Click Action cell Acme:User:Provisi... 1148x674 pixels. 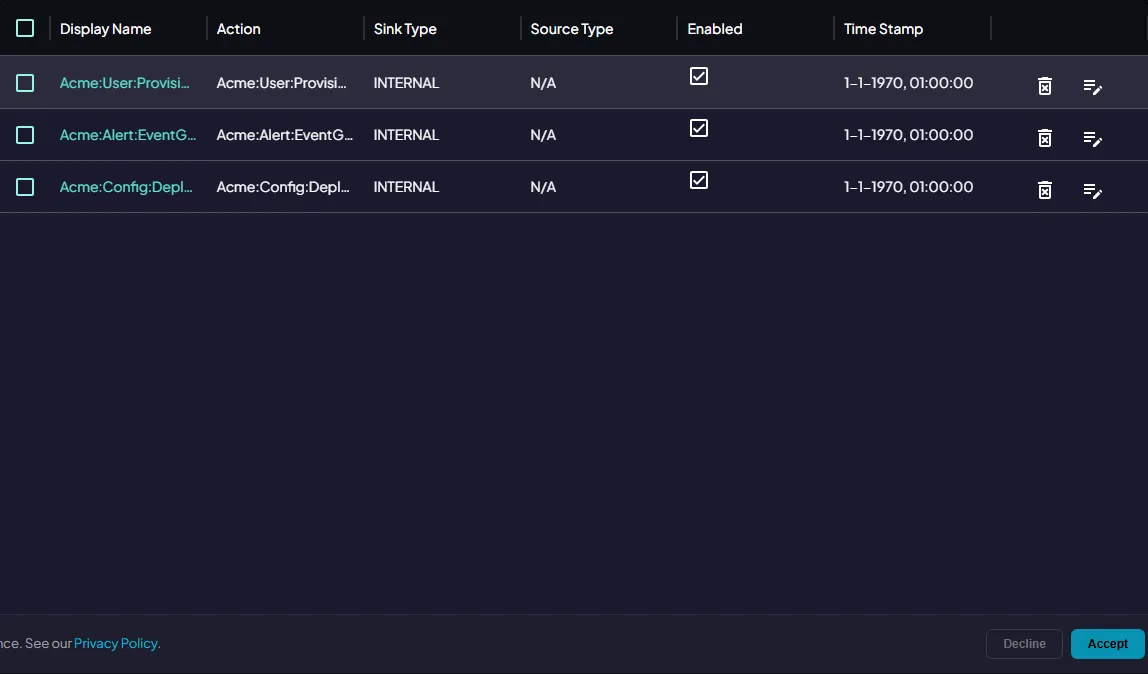(281, 83)
